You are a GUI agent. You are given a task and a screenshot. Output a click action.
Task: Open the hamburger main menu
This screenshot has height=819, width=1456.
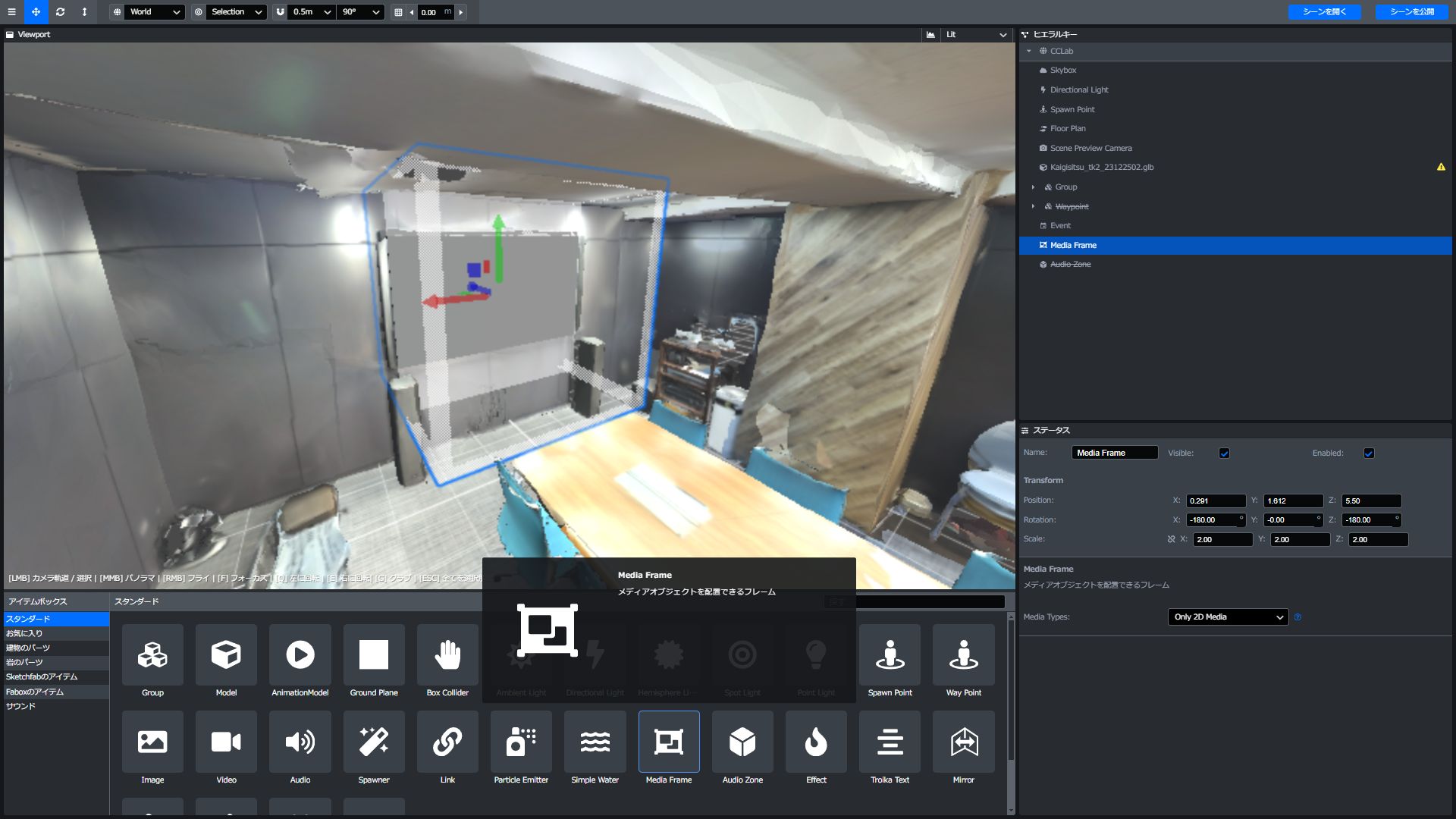pos(11,11)
